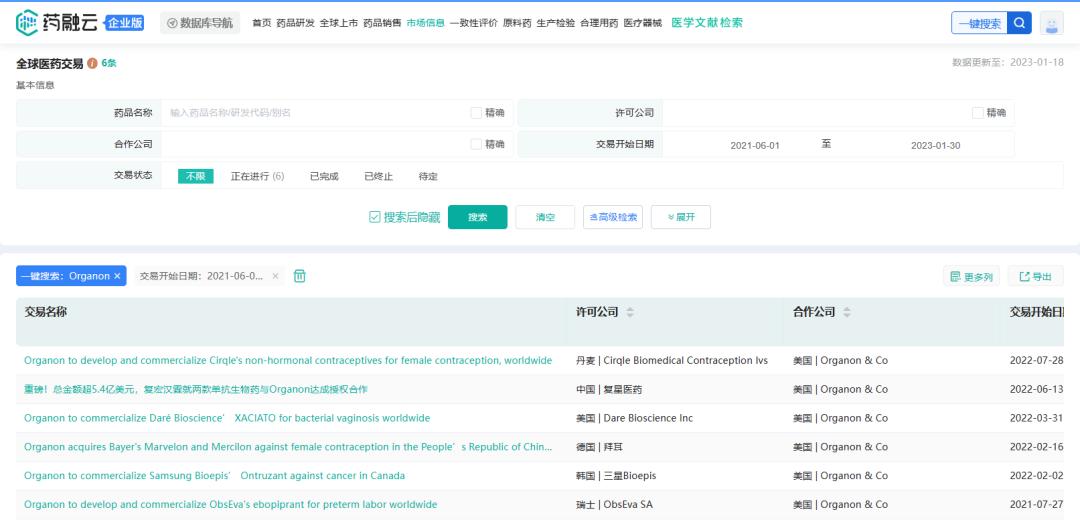This screenshot has height=524, width=1080.
Task: Click the trash icon to clear filters
Action: pyautogui.click(x=300, y=276)
